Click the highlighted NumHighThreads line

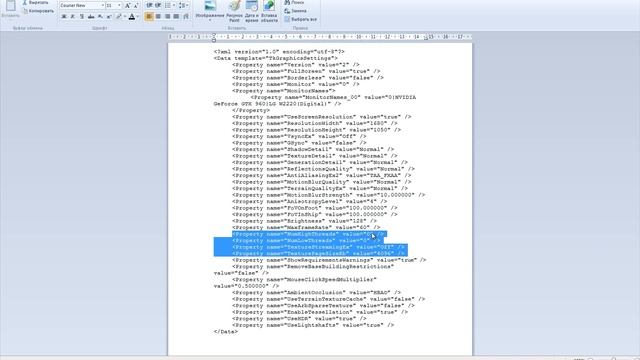[309, 234]
